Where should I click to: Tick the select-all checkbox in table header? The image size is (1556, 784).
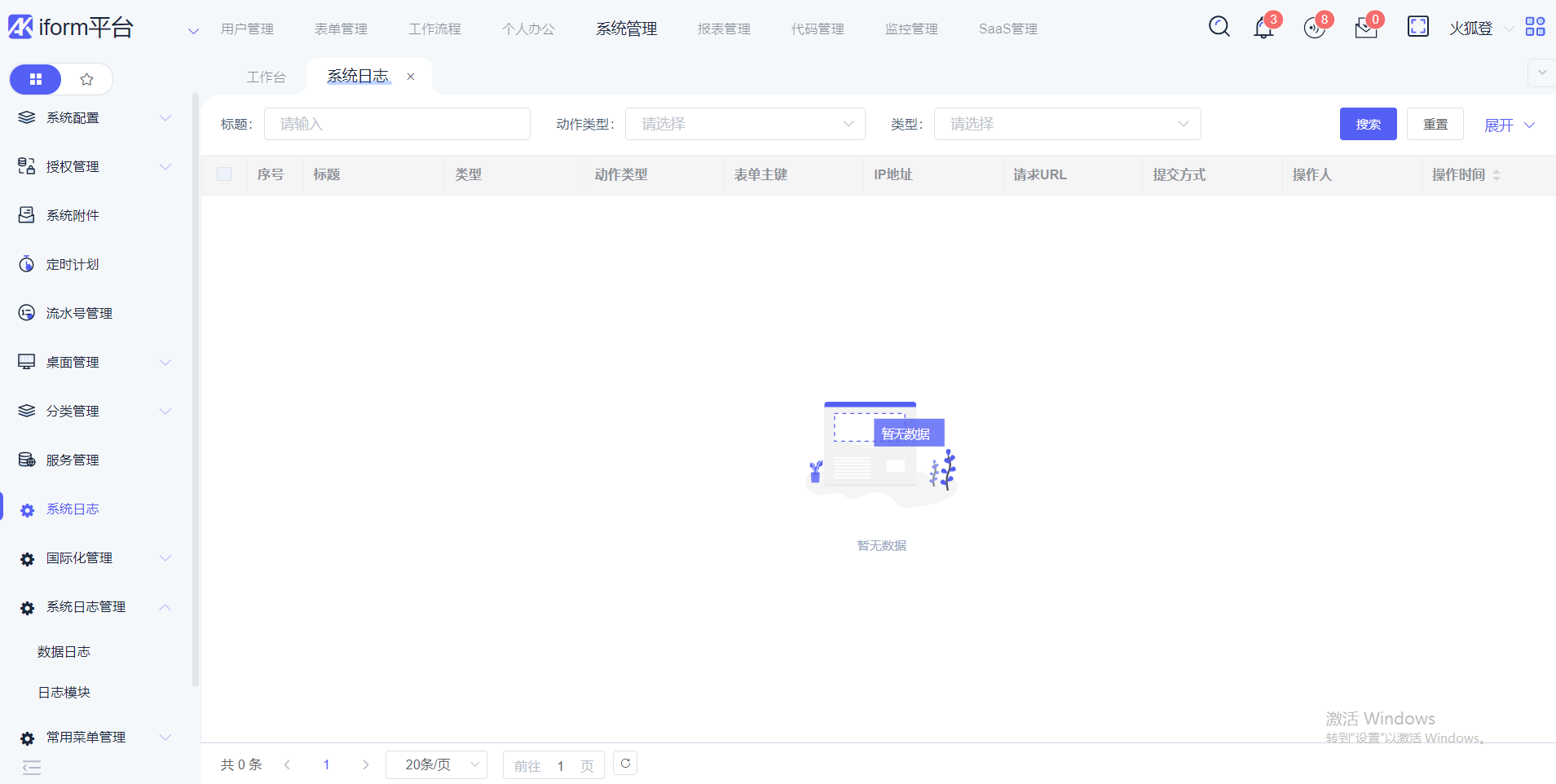click(x=224, y=174)
